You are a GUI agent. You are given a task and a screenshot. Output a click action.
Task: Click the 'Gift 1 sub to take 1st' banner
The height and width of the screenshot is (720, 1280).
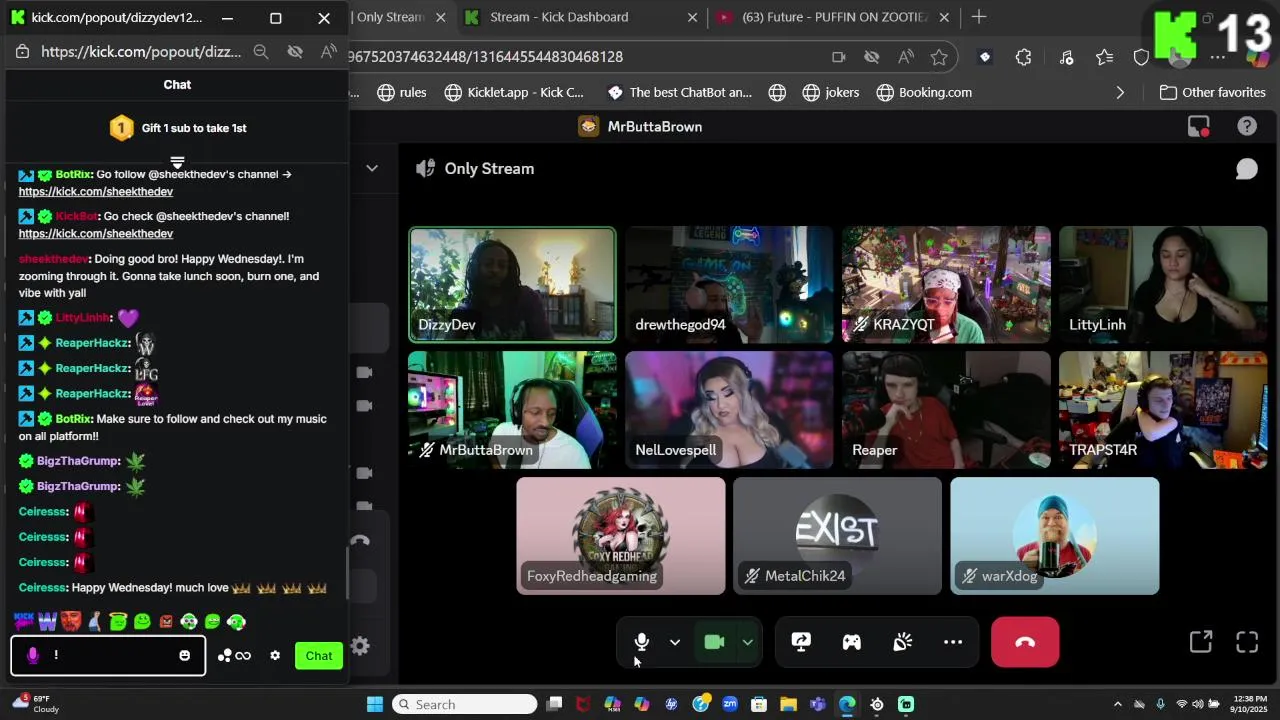coord(178,128)
